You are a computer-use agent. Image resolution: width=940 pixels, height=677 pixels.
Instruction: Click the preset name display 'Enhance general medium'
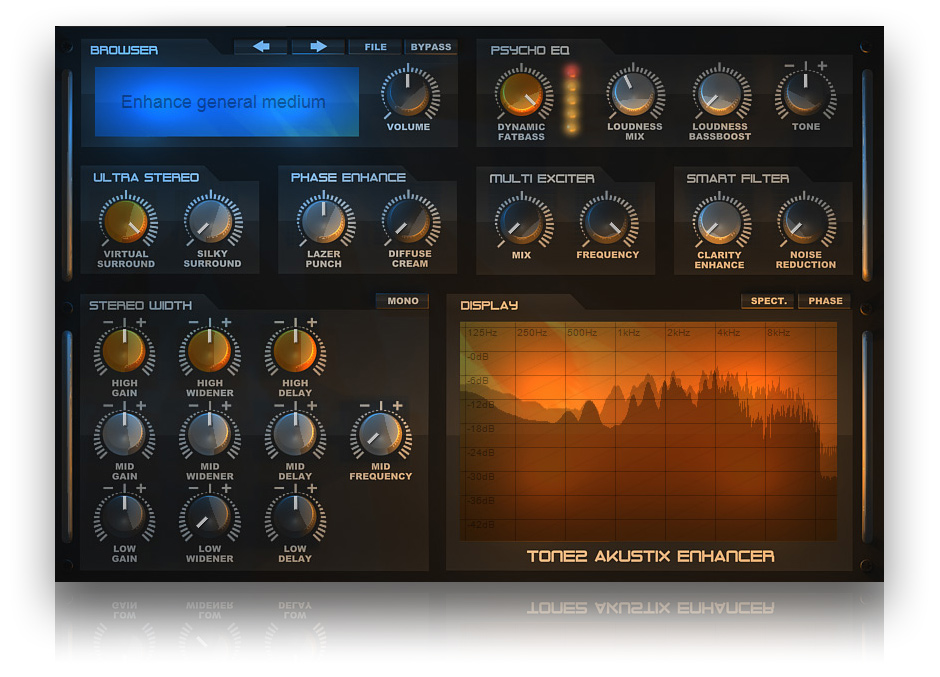(226, 102)
